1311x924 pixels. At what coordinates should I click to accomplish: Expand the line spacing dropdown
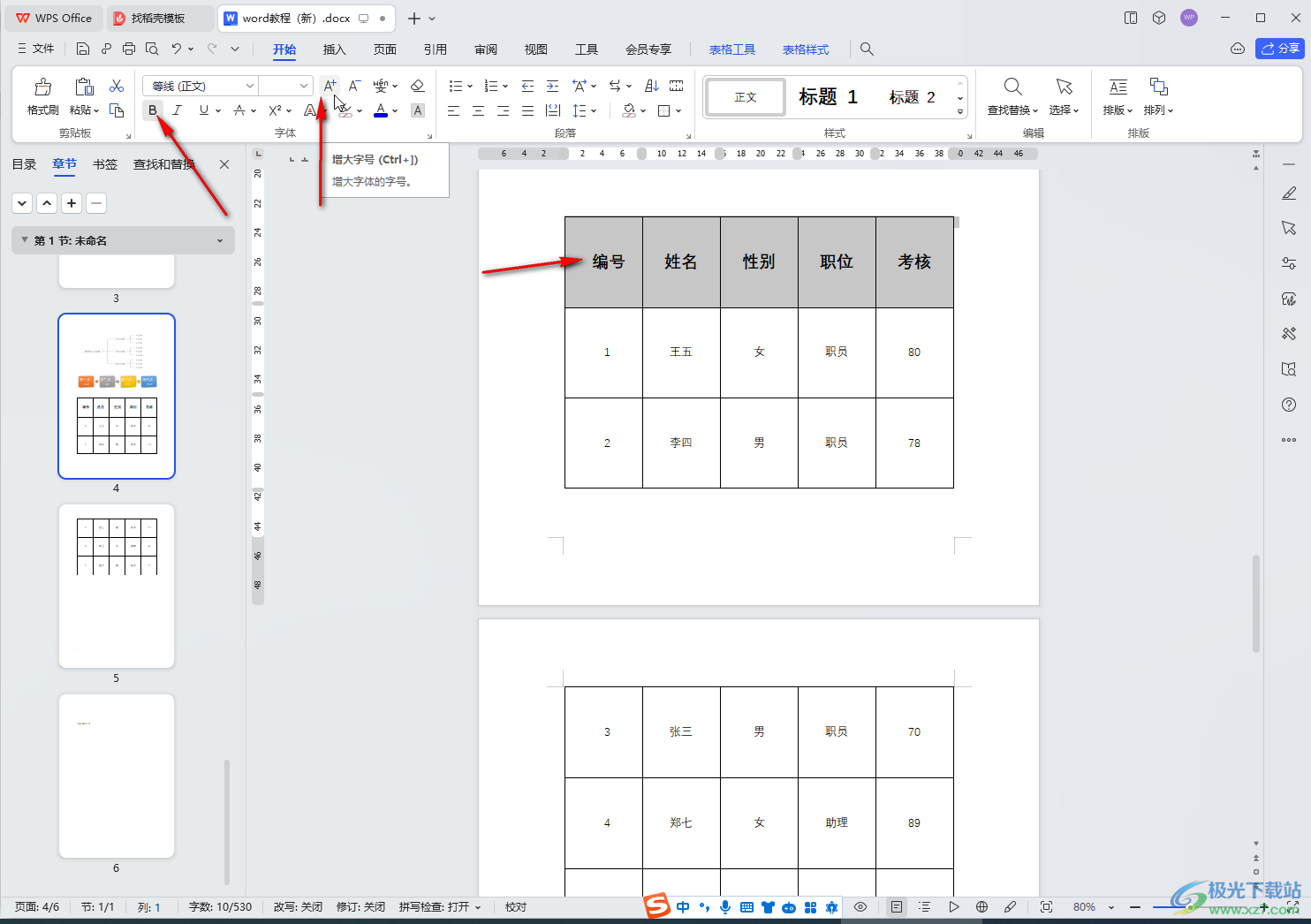pos(595,111)
